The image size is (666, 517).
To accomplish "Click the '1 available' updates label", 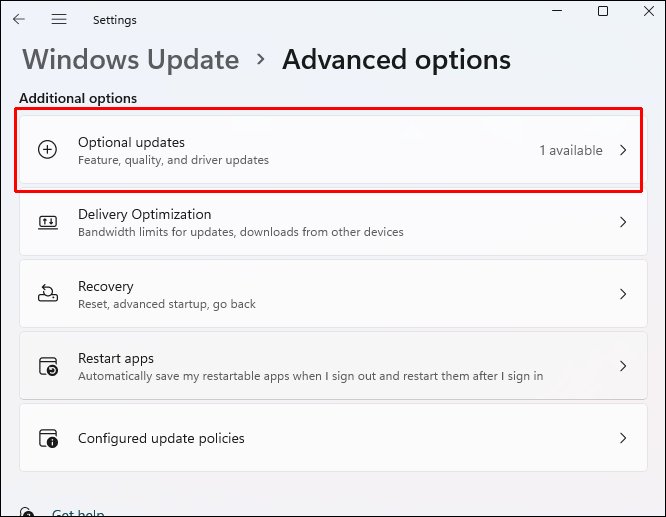I will coord(571,150).
